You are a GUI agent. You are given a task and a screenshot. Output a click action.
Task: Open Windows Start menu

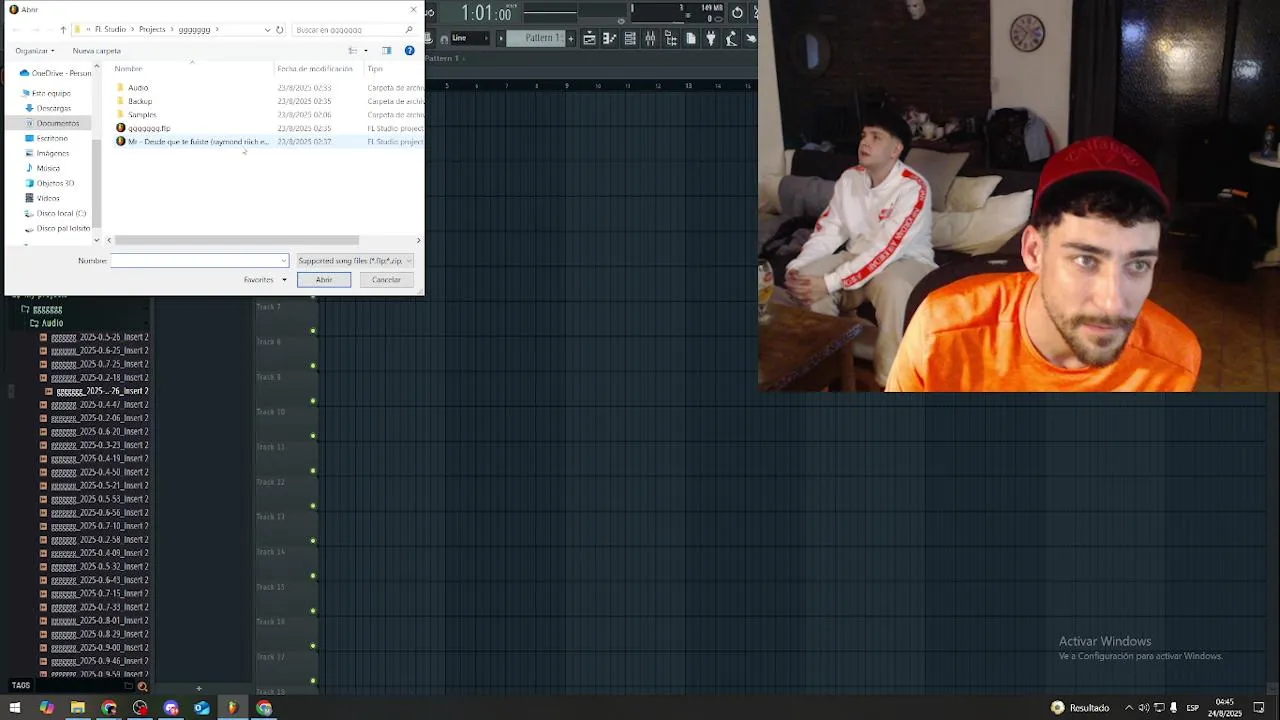(x=15, y=708)
